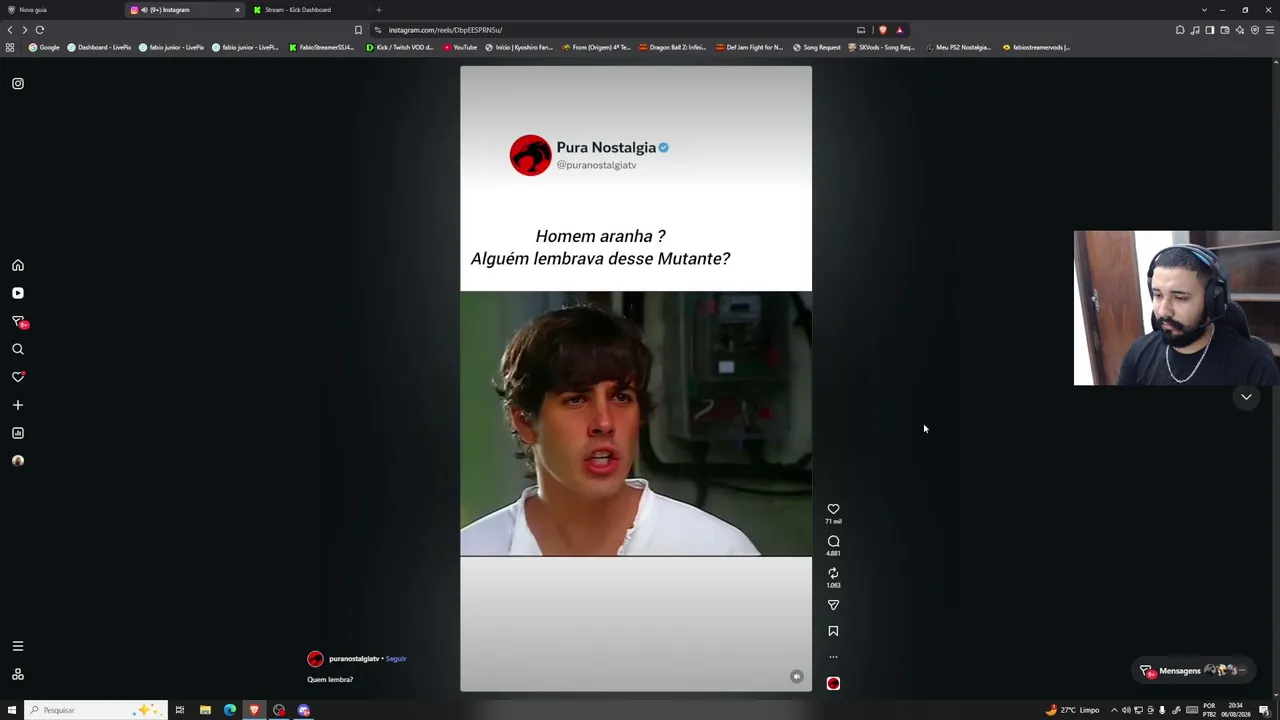
Task: Open the Dragon Ball Z bookmark
Action: click(674, 47)
